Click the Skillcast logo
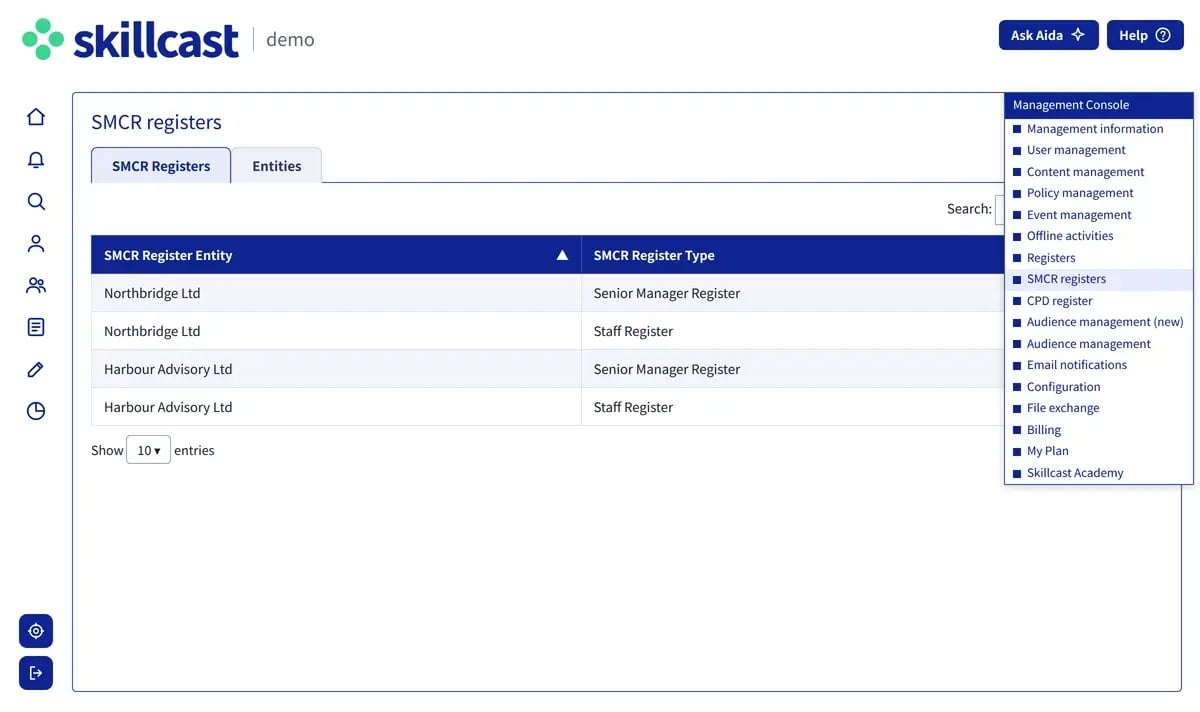 131,40
